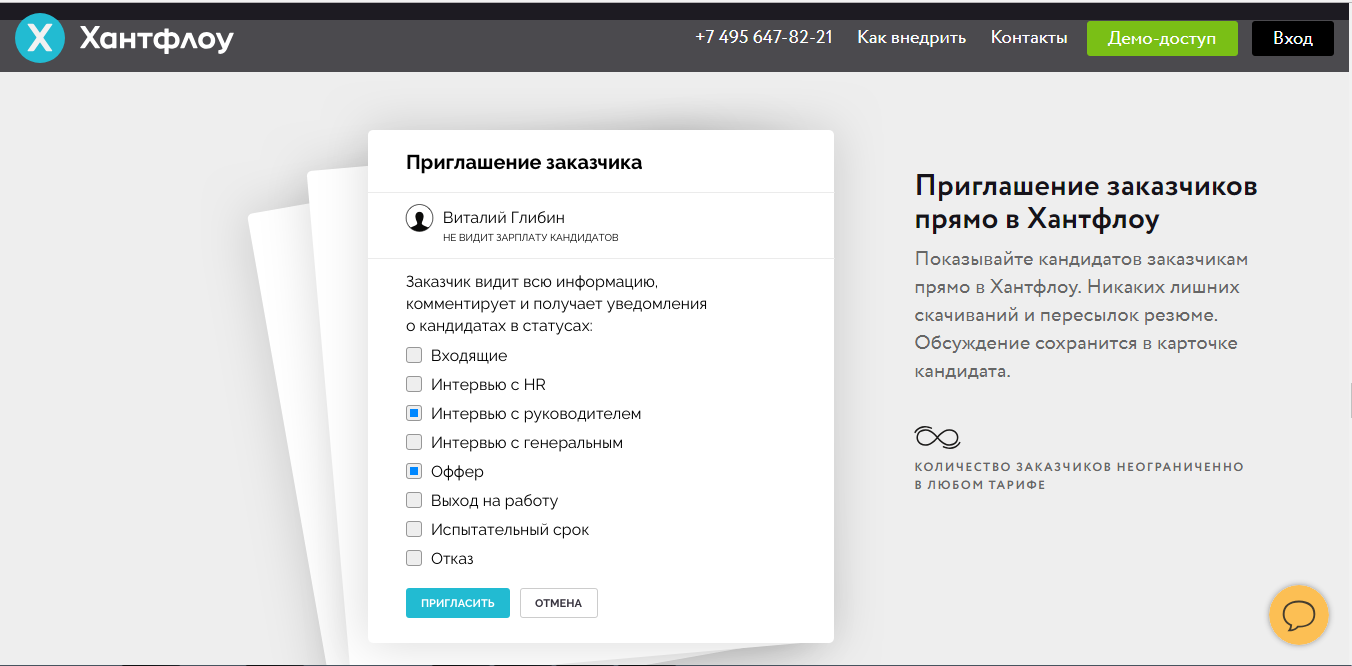Image resolution: width=1352 pixels, height=666 pixels.
Task: Click the Хантфлоу brand name text
Action: pyautogui.click(x=156, y=40)
